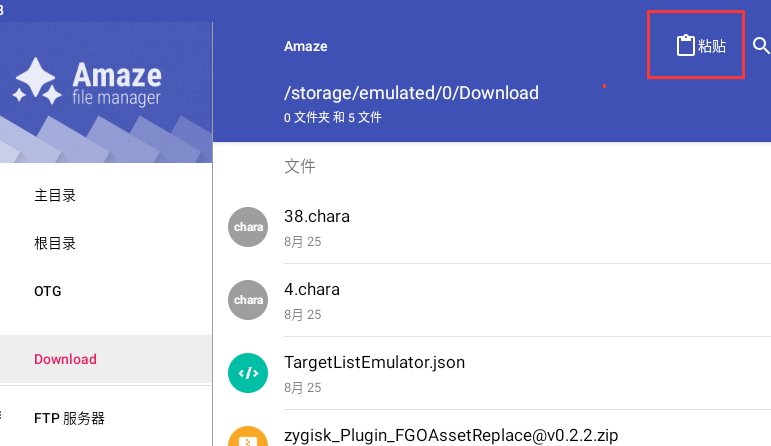Click the clipboard paste icon
The image size is (771, 446).
click(685, 46)
